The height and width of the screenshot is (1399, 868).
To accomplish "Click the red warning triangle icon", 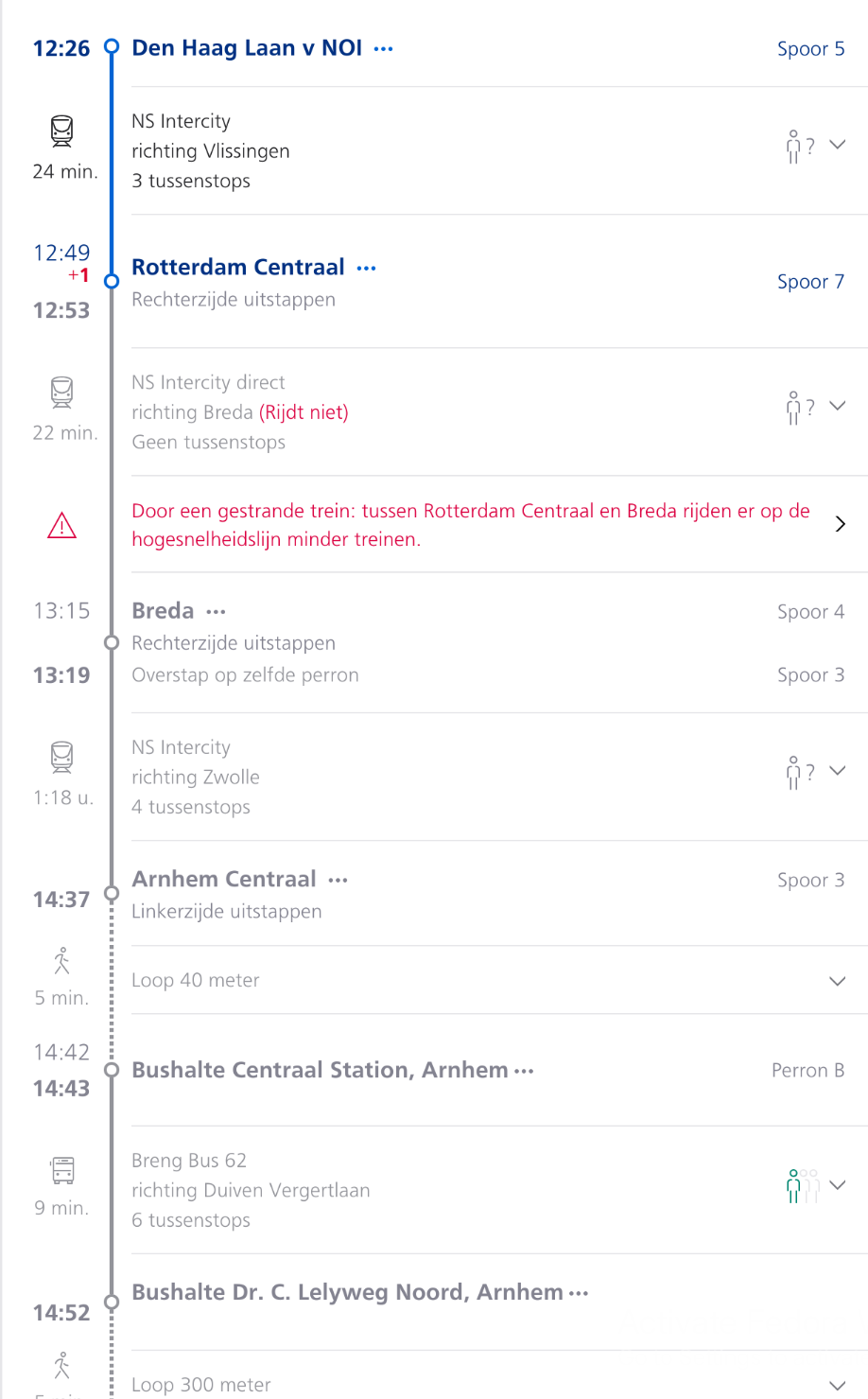I will 61,525.
